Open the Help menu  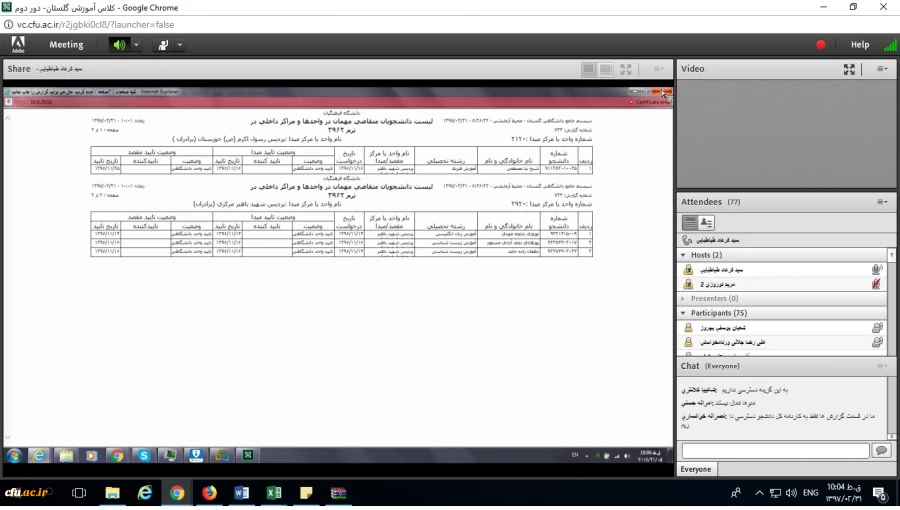tap(859, 45)
